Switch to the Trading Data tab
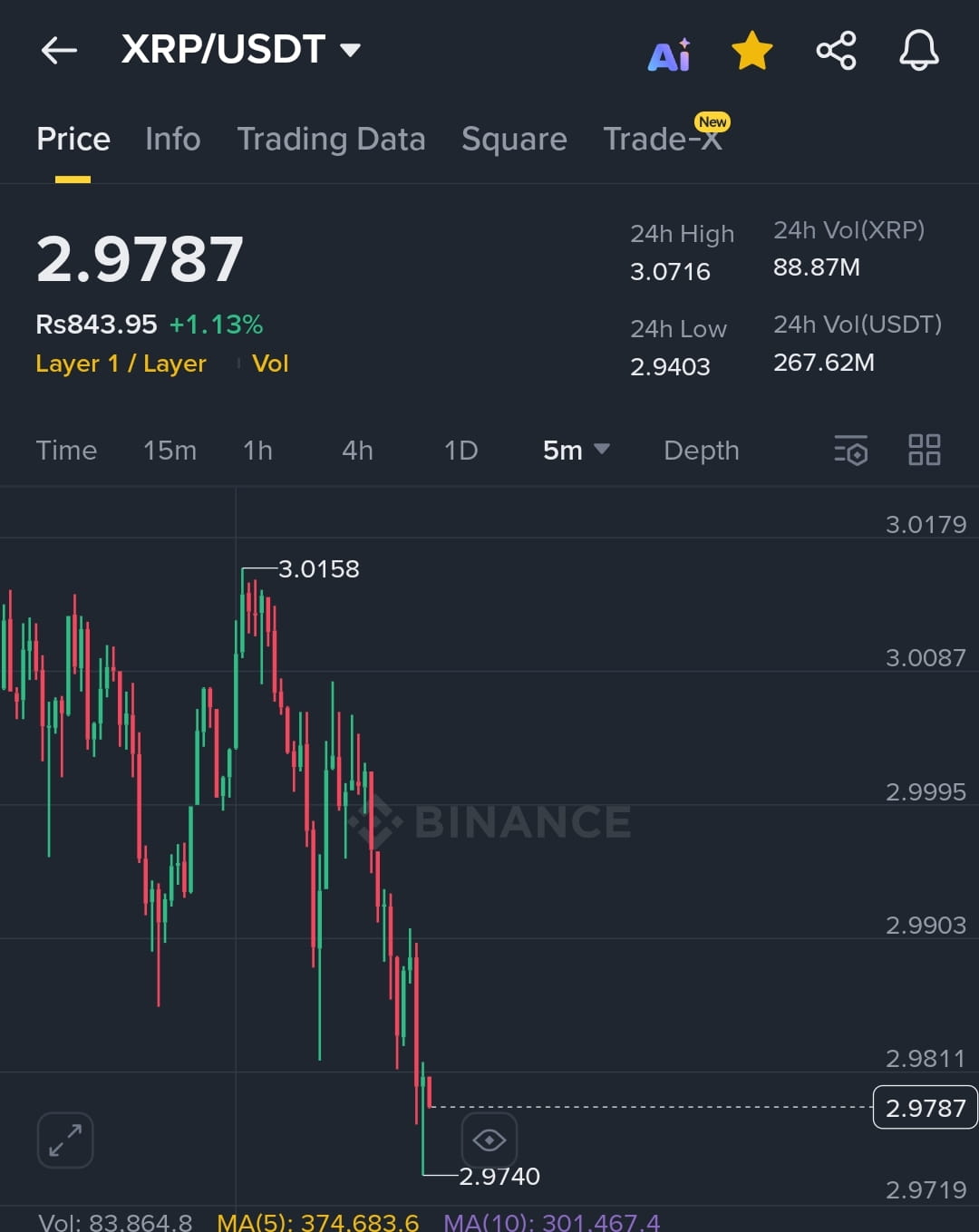The width and height of the screenshot is (979, 1232). [331, 139]
